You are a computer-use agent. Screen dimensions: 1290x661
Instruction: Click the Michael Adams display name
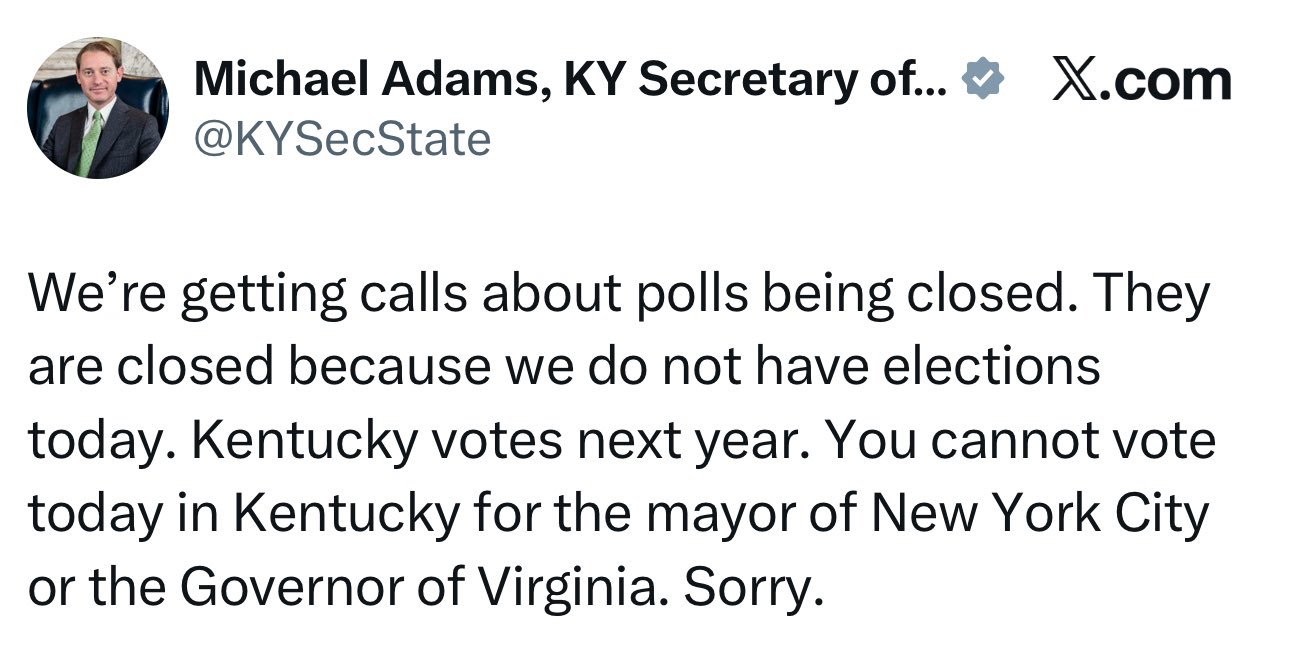(365, 80)
